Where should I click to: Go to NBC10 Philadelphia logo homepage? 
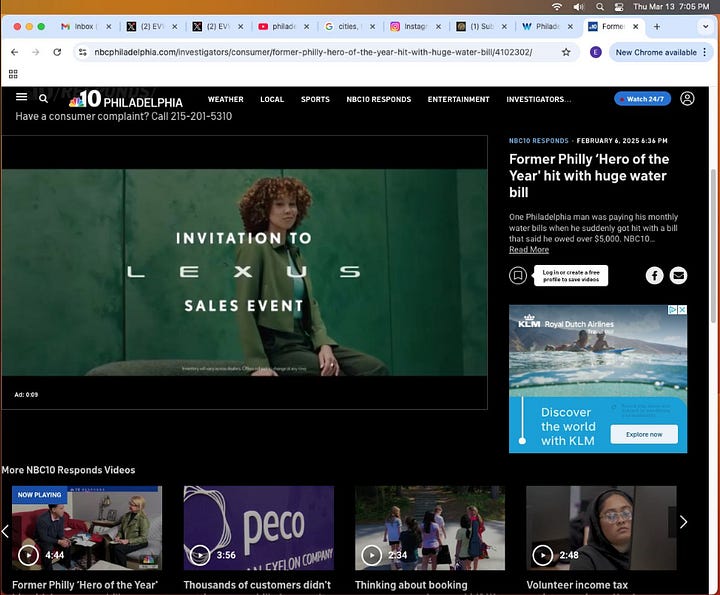[x=126, y=99]
